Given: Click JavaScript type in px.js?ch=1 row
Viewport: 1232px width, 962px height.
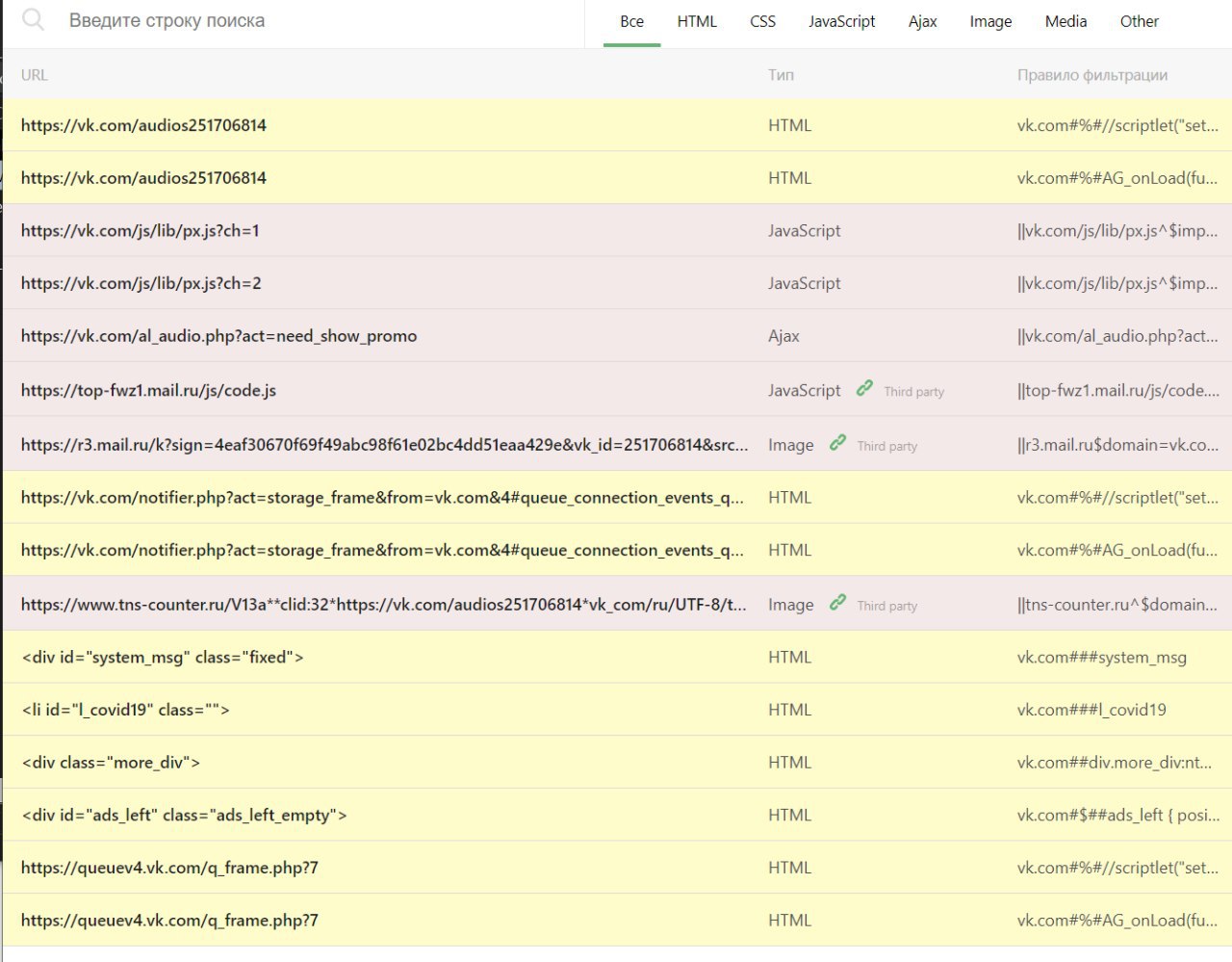Looking at the screenshot, I should click(804, 231).
